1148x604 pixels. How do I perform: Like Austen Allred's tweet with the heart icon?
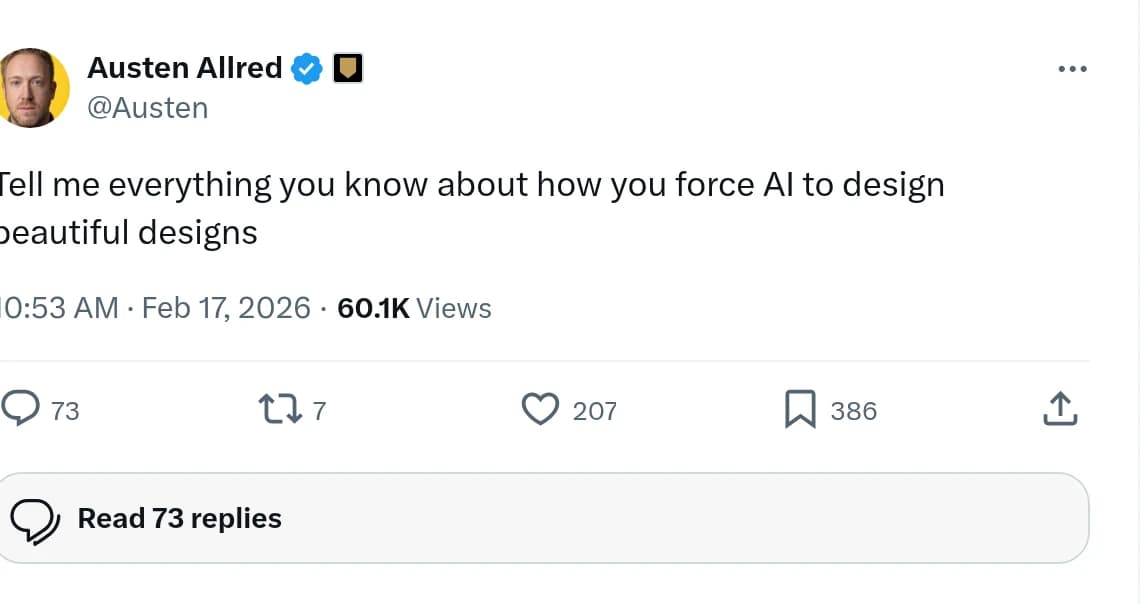540,409
